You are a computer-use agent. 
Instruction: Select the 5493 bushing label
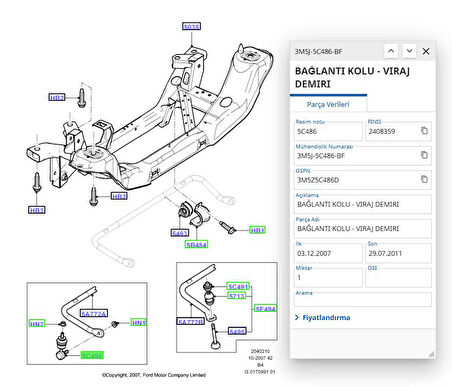click(180, 233)
